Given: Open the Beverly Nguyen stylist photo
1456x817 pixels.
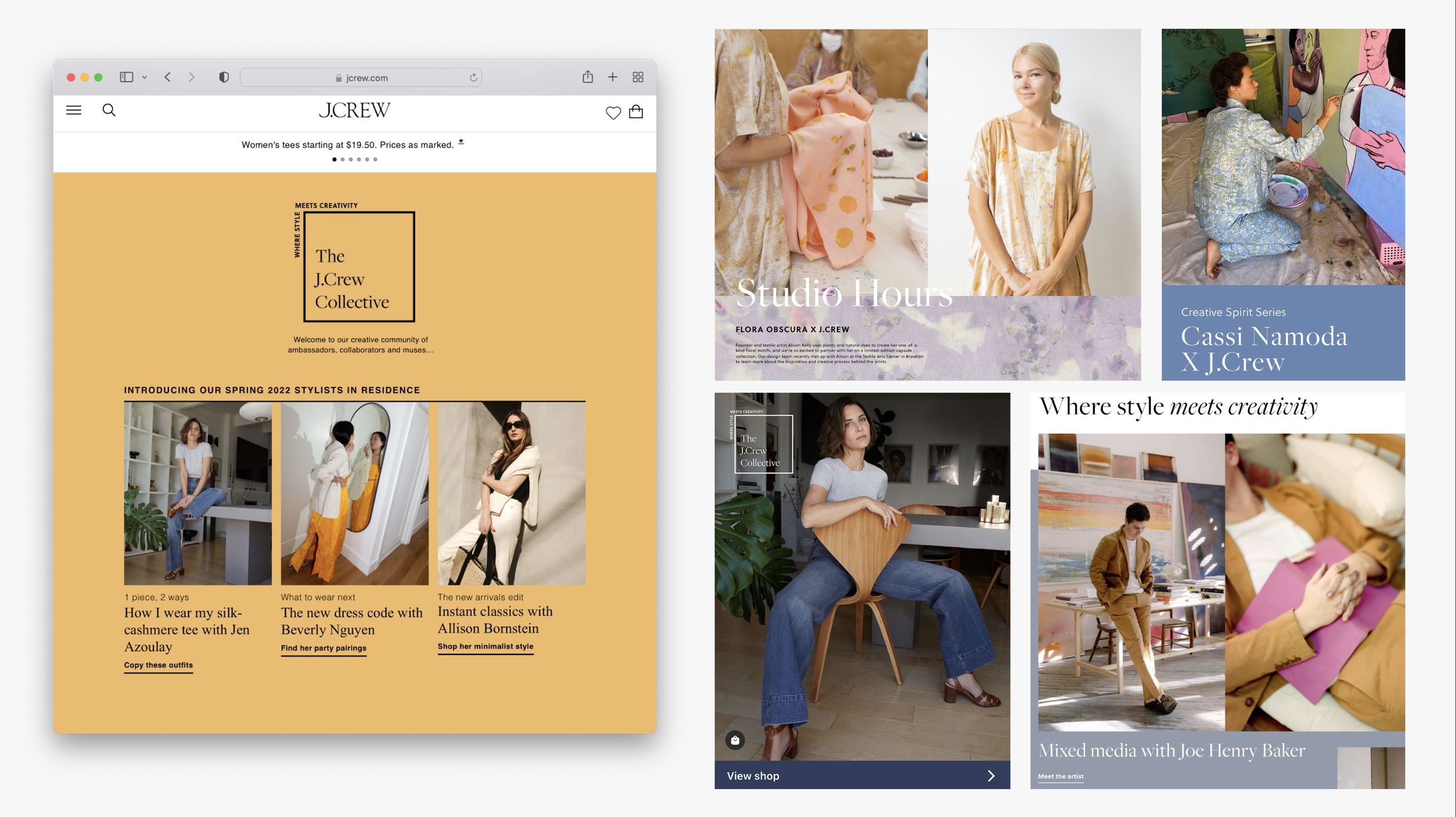Looking at the screenshot, I should coord(354,493).
